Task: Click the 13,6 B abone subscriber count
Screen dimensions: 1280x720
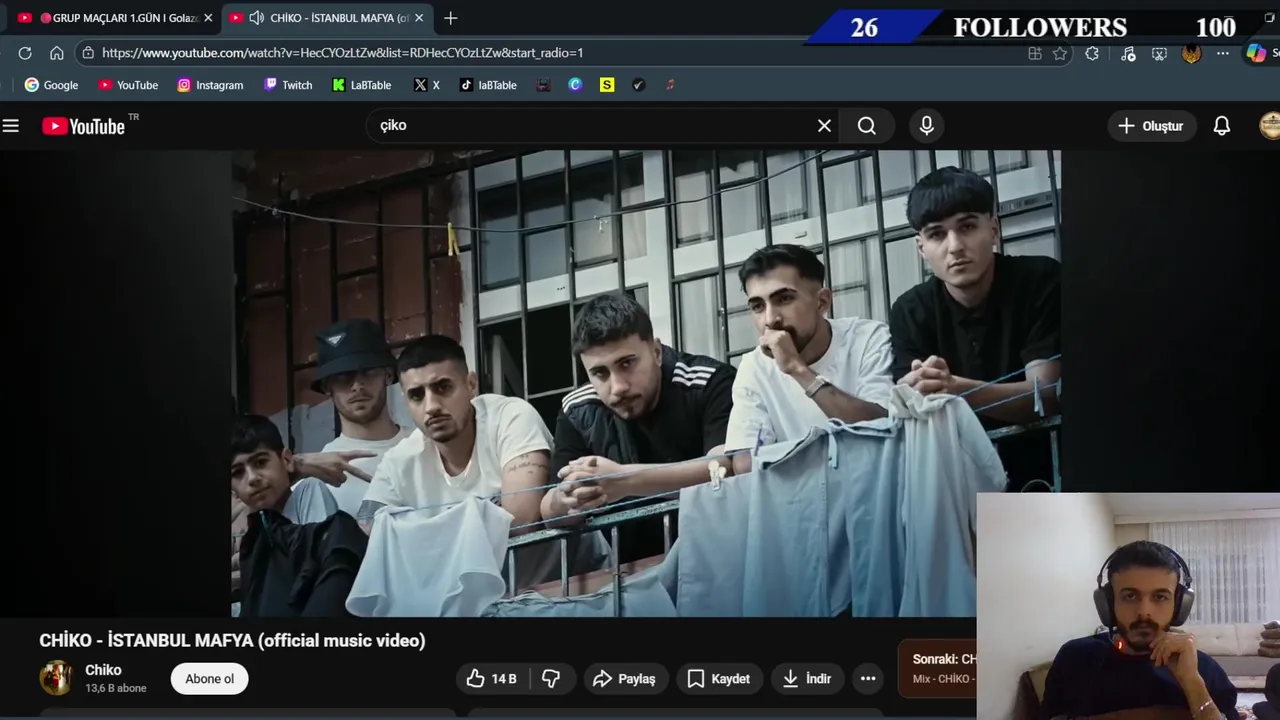Action: [x=116, y=689]
